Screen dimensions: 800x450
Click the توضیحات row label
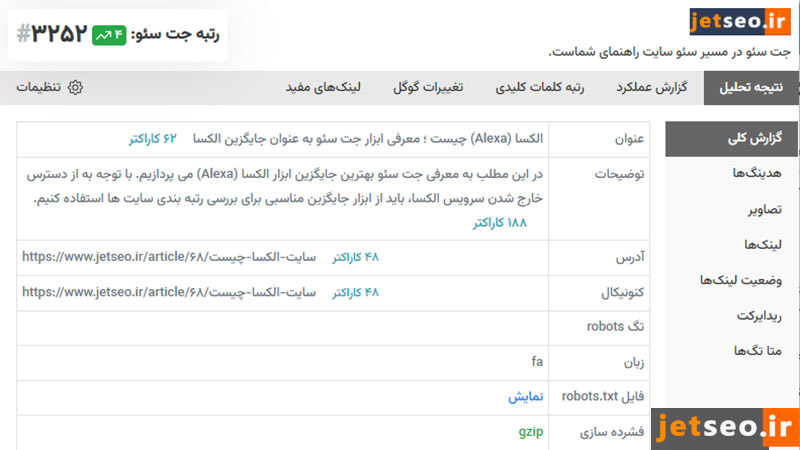click(619, 174)
